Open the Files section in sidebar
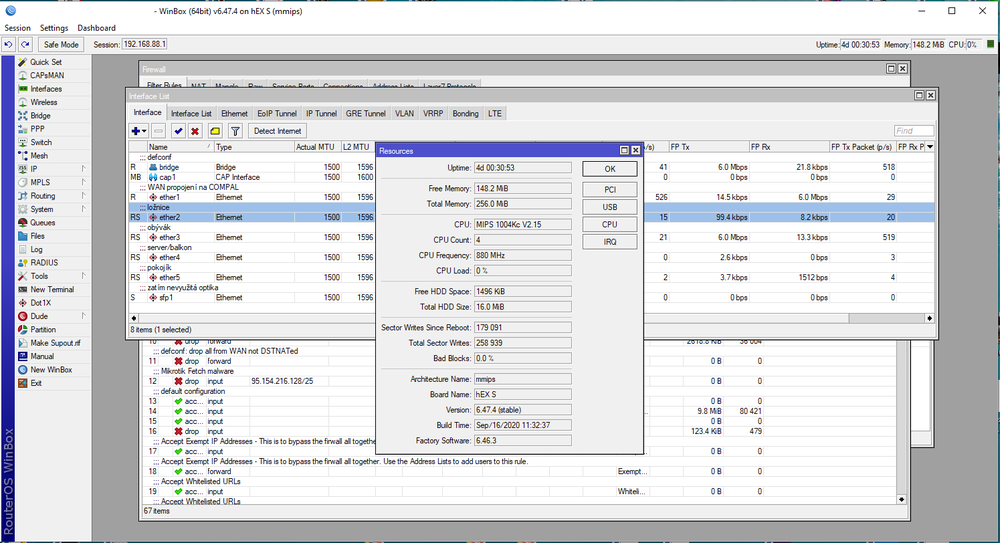Screen dimensions: 1000x543 pyautogui.click(x=38, y=236)
